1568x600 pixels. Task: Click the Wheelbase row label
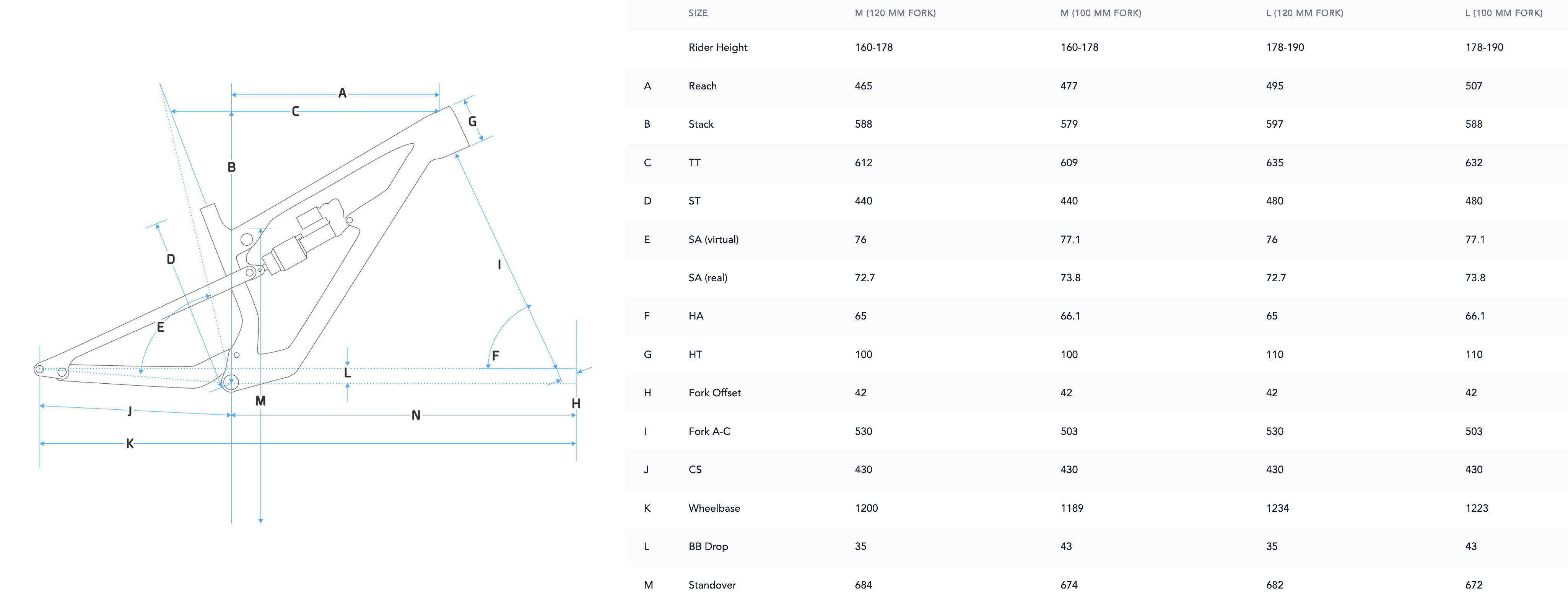point(714,508)
